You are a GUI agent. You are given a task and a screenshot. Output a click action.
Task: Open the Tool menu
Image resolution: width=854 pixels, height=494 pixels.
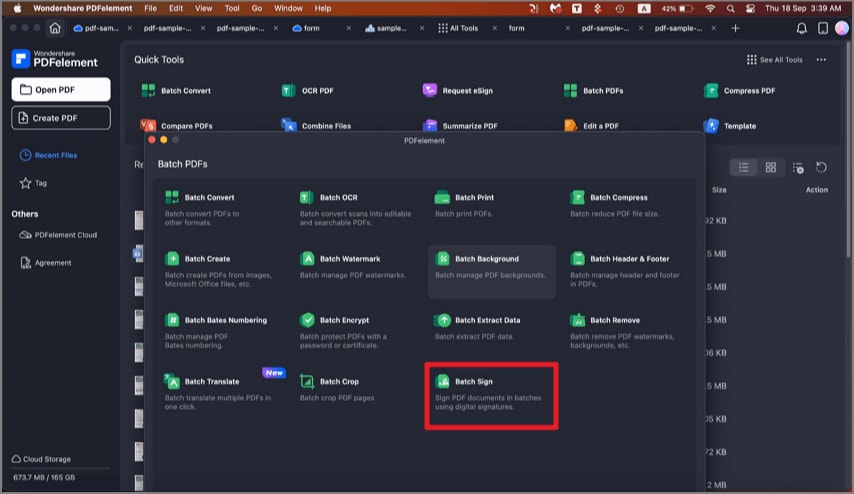tap(232, 8)
